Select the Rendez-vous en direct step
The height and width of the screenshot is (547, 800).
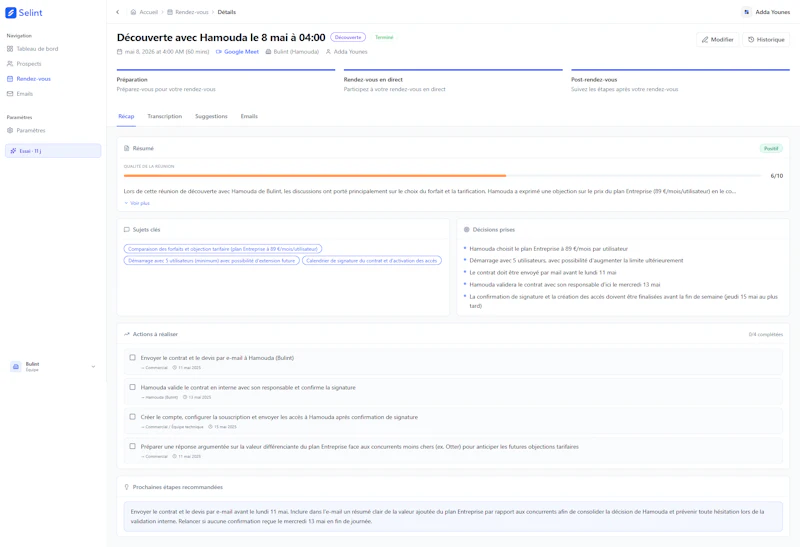point(453,81)
